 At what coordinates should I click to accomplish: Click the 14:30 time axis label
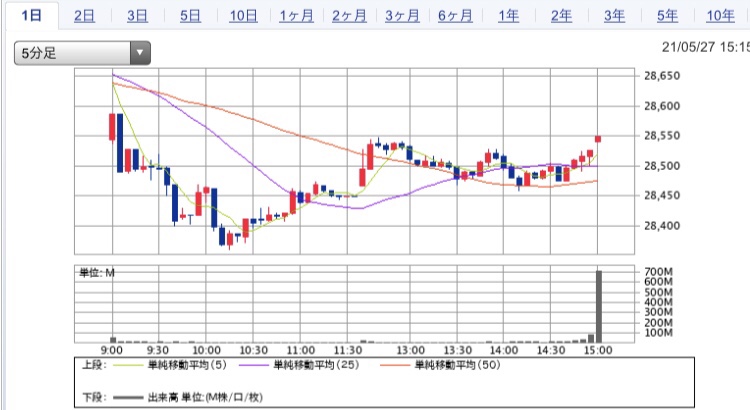click(x=551, y=350)
